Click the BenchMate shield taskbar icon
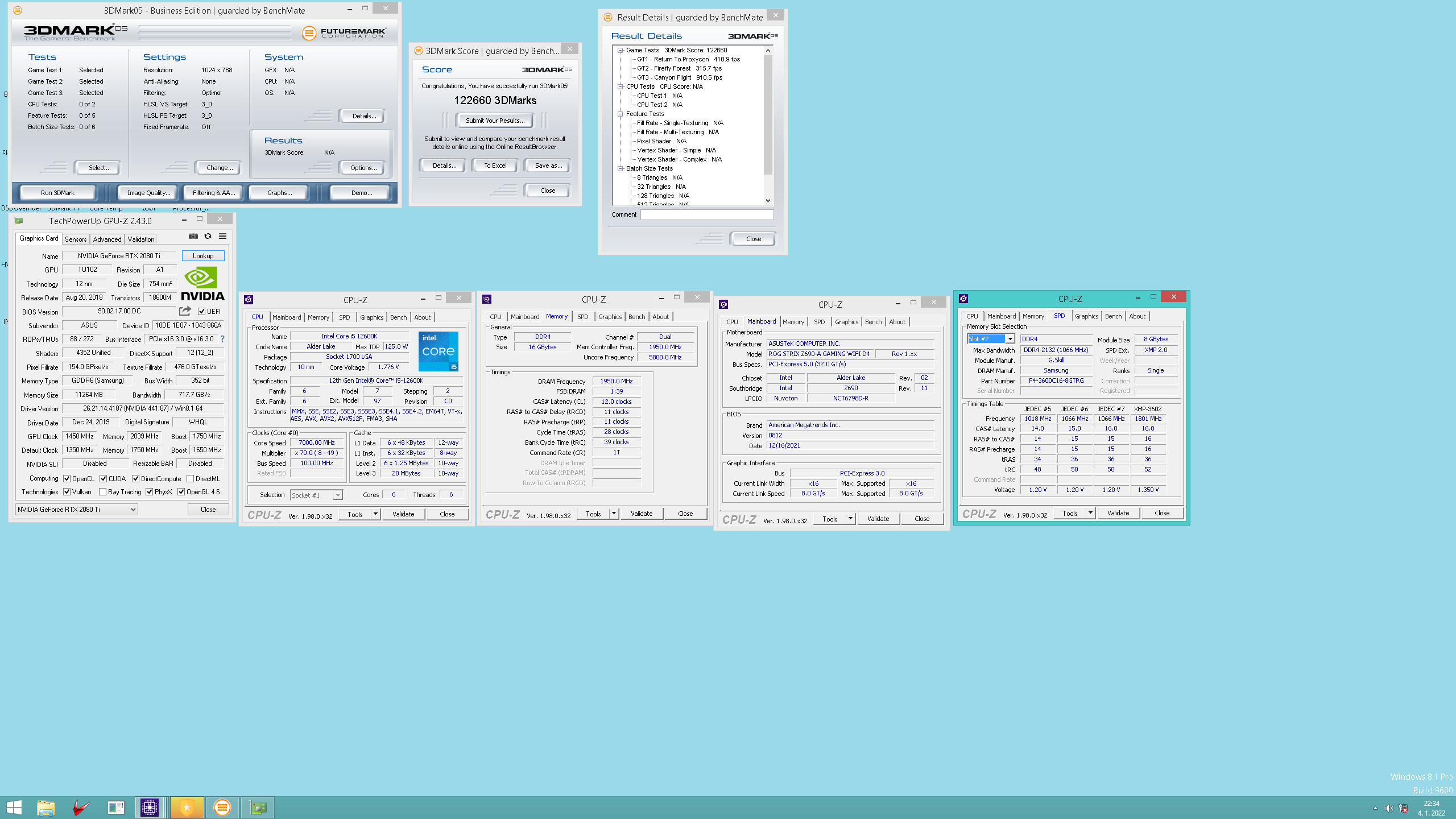This screenshot has width=1456, height=819. [x=187, y=807]
